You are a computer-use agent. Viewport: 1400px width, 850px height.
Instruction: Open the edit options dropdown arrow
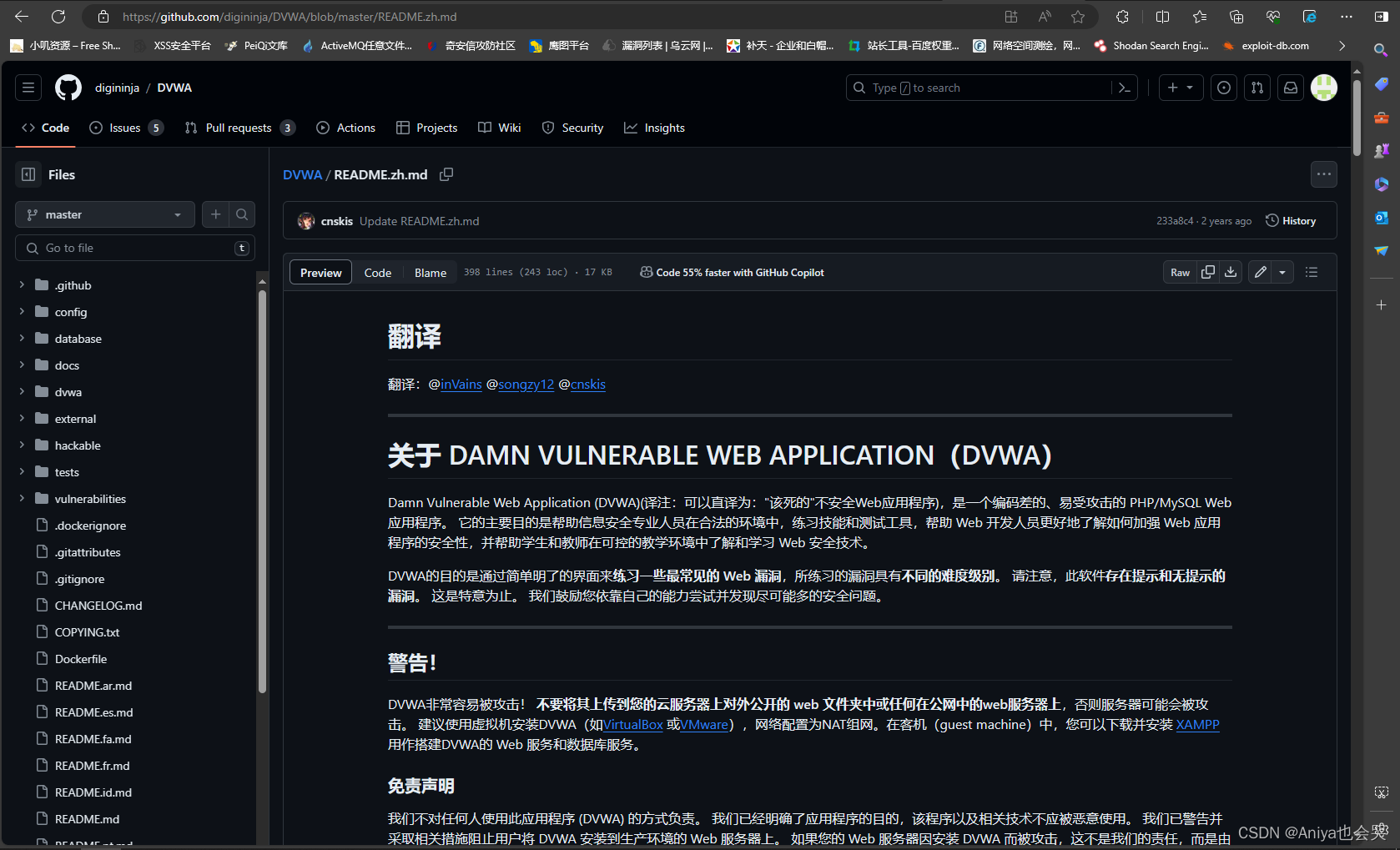tap(1282, 272)
